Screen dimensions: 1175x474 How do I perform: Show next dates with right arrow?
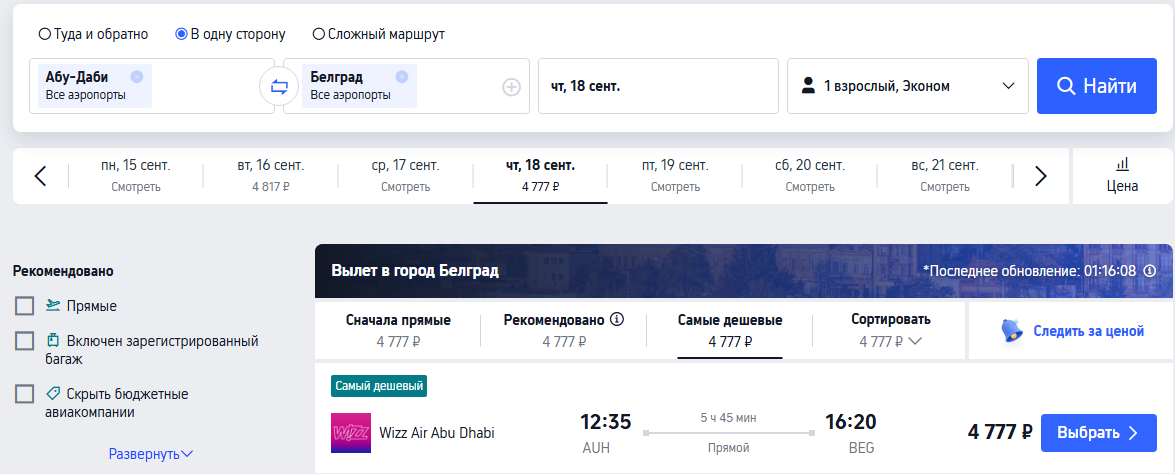click(x=1040, y=176)
